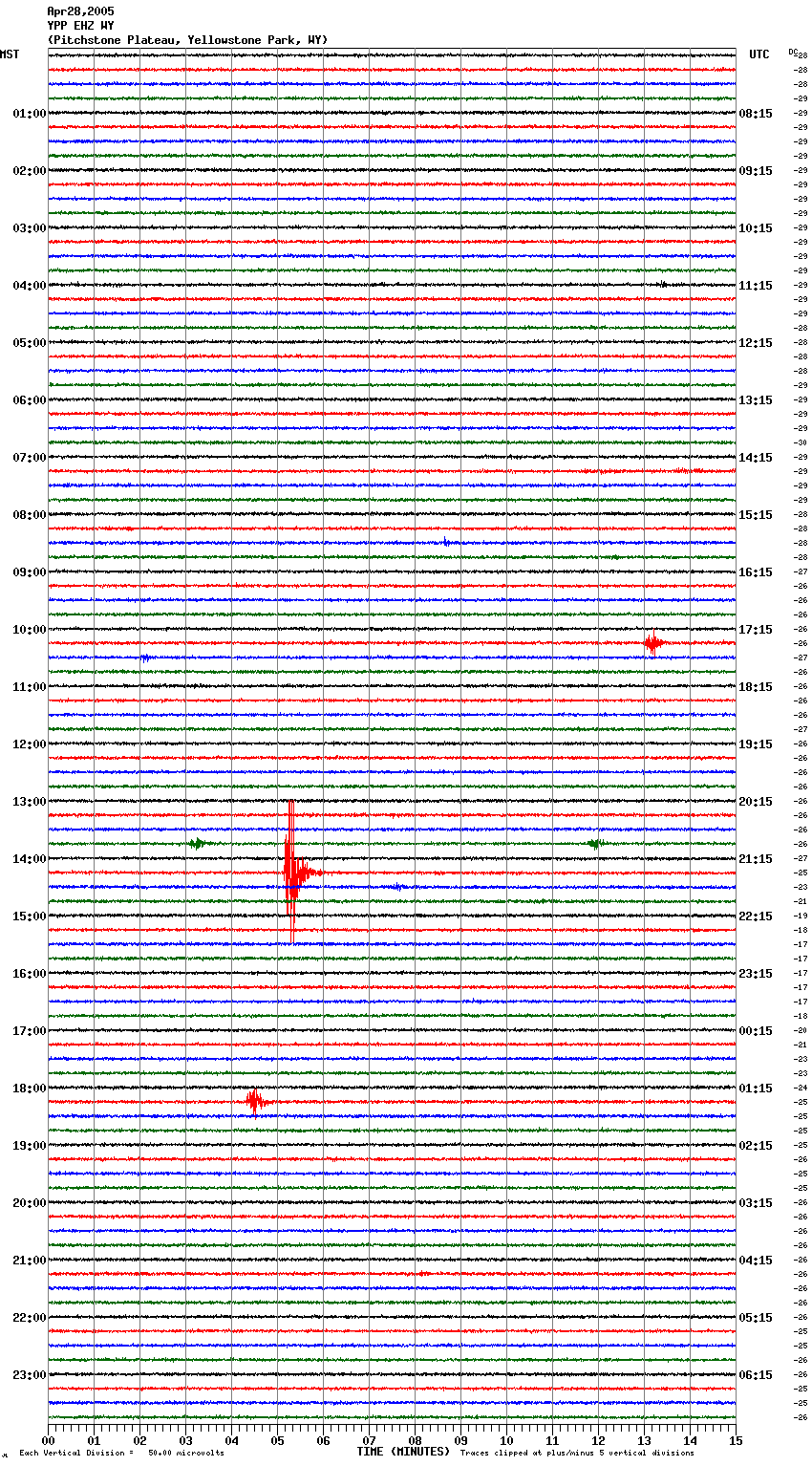Viewport: 812px width, 1466px height.
Task: Click the TIME (MINUTES) axis title
Action: [x=403, y=1452]
